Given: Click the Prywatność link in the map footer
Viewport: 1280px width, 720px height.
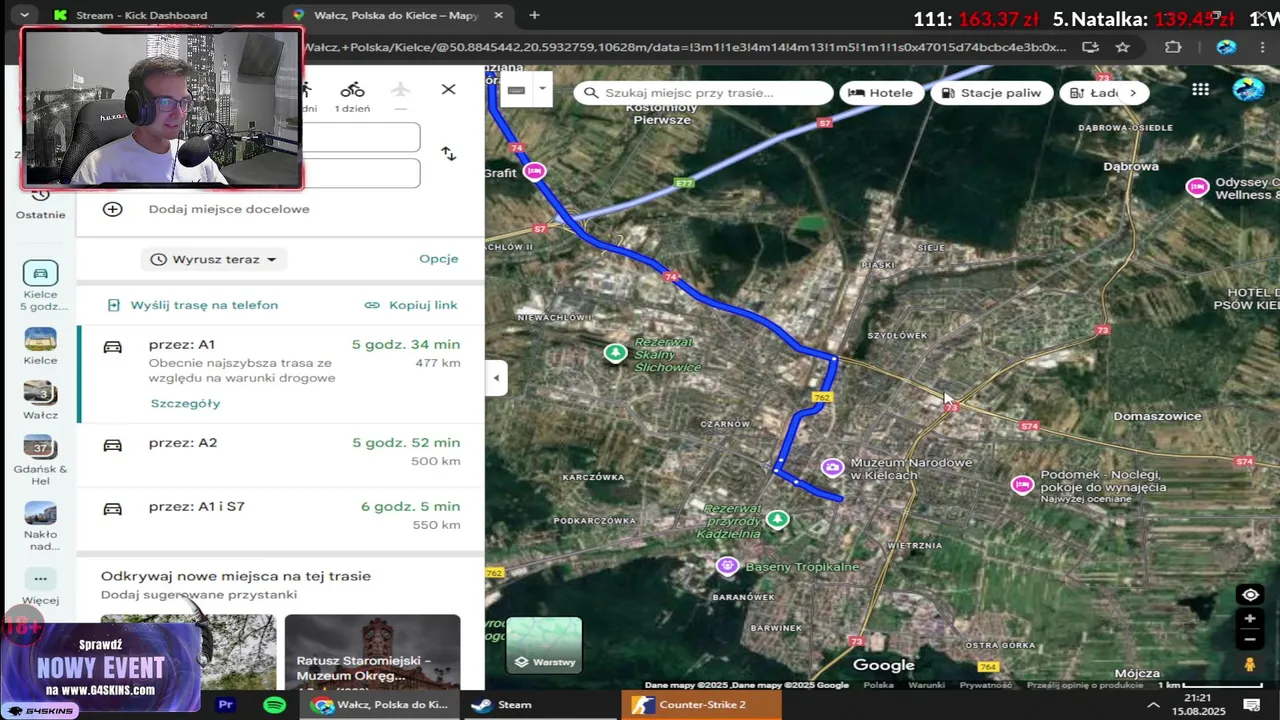Looking at the screenshot, I should 986,685.
